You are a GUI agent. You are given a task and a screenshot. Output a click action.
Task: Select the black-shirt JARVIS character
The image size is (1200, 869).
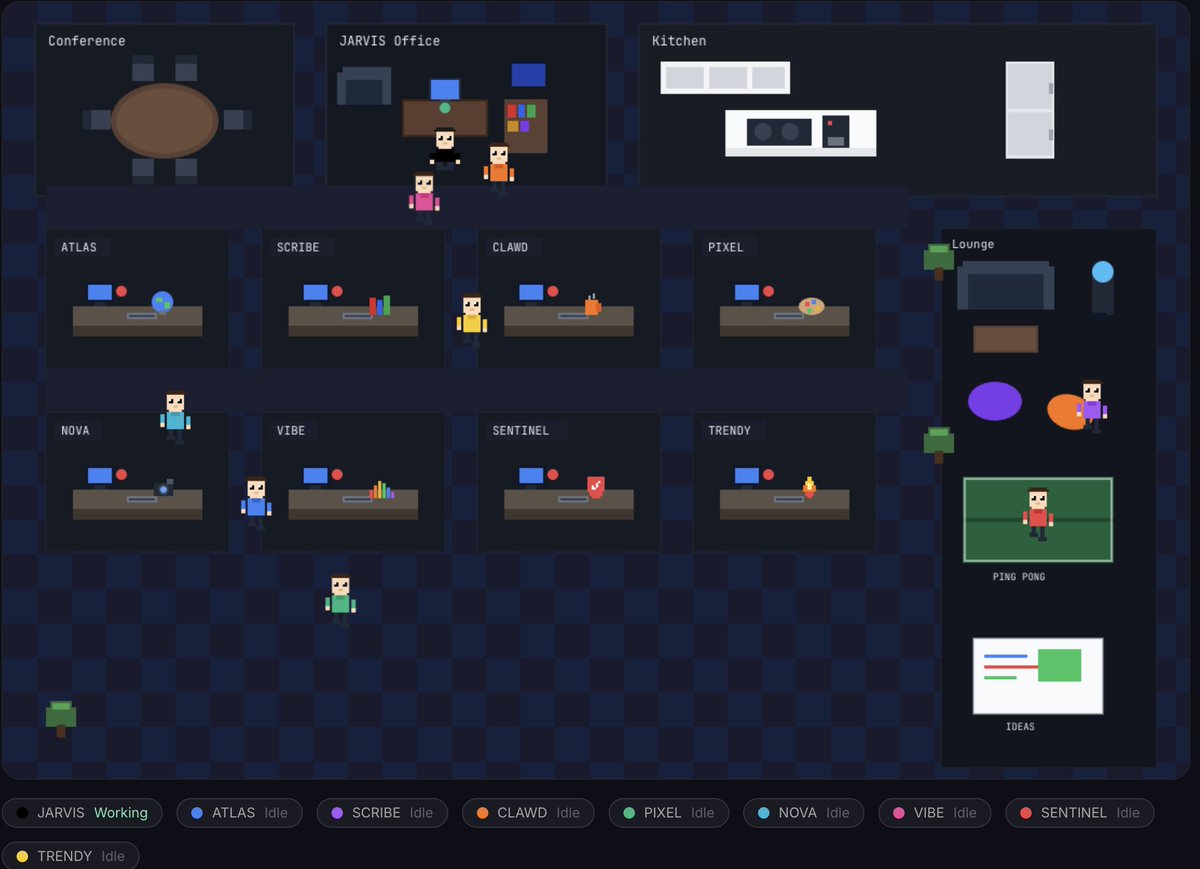(445, 150)
